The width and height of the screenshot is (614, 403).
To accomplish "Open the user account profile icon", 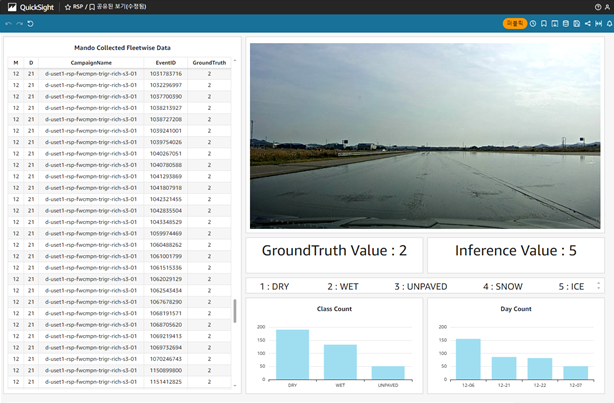I will click(606, 6).
